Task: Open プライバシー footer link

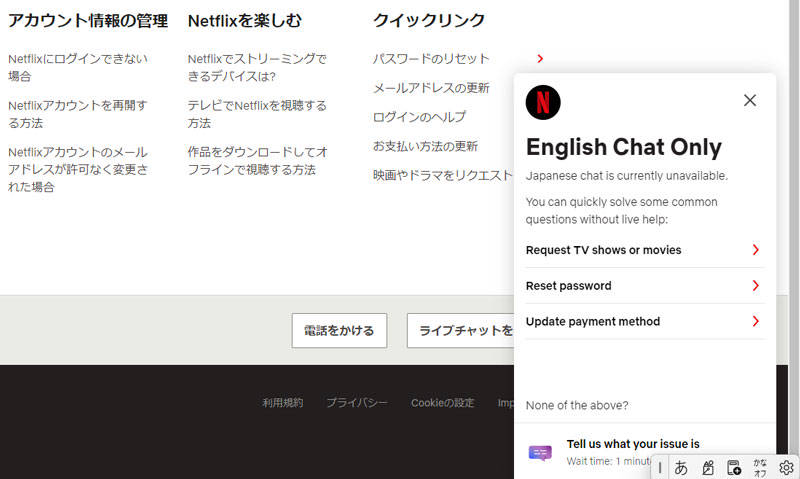Action: point(357,403)
